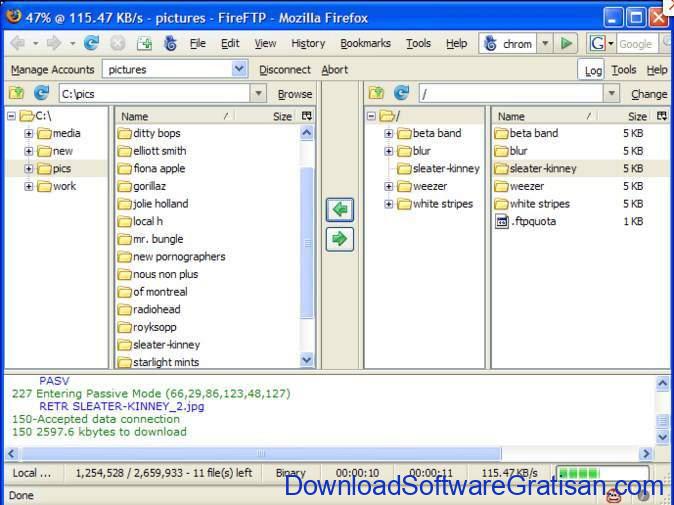This screenshot has height=505, width=674.
Task: Open the chrom field dropdown arrow
Action: tap(545, 43)
